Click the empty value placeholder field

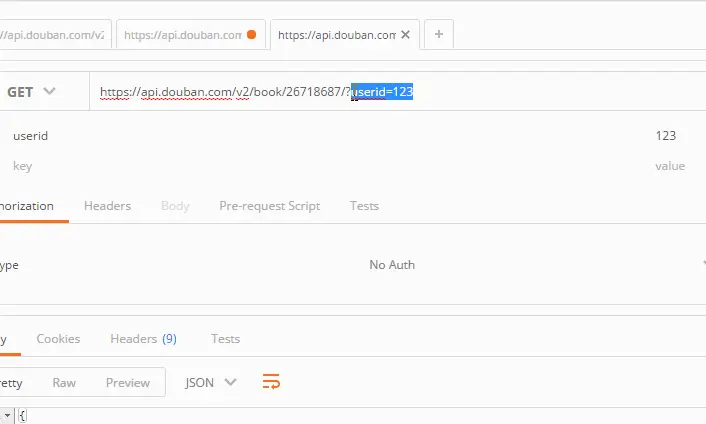pos(670,166)
